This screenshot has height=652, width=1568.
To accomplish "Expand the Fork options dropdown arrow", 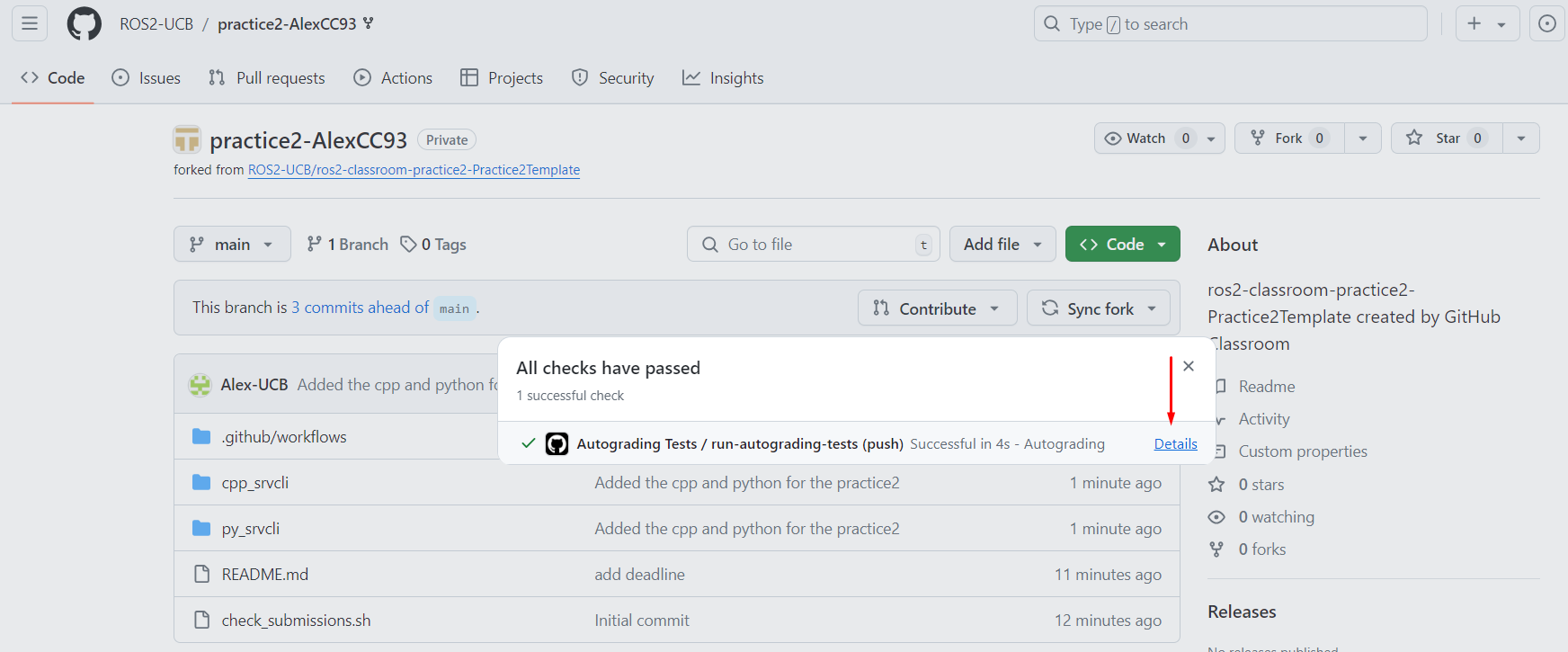I will point(1363,138).
